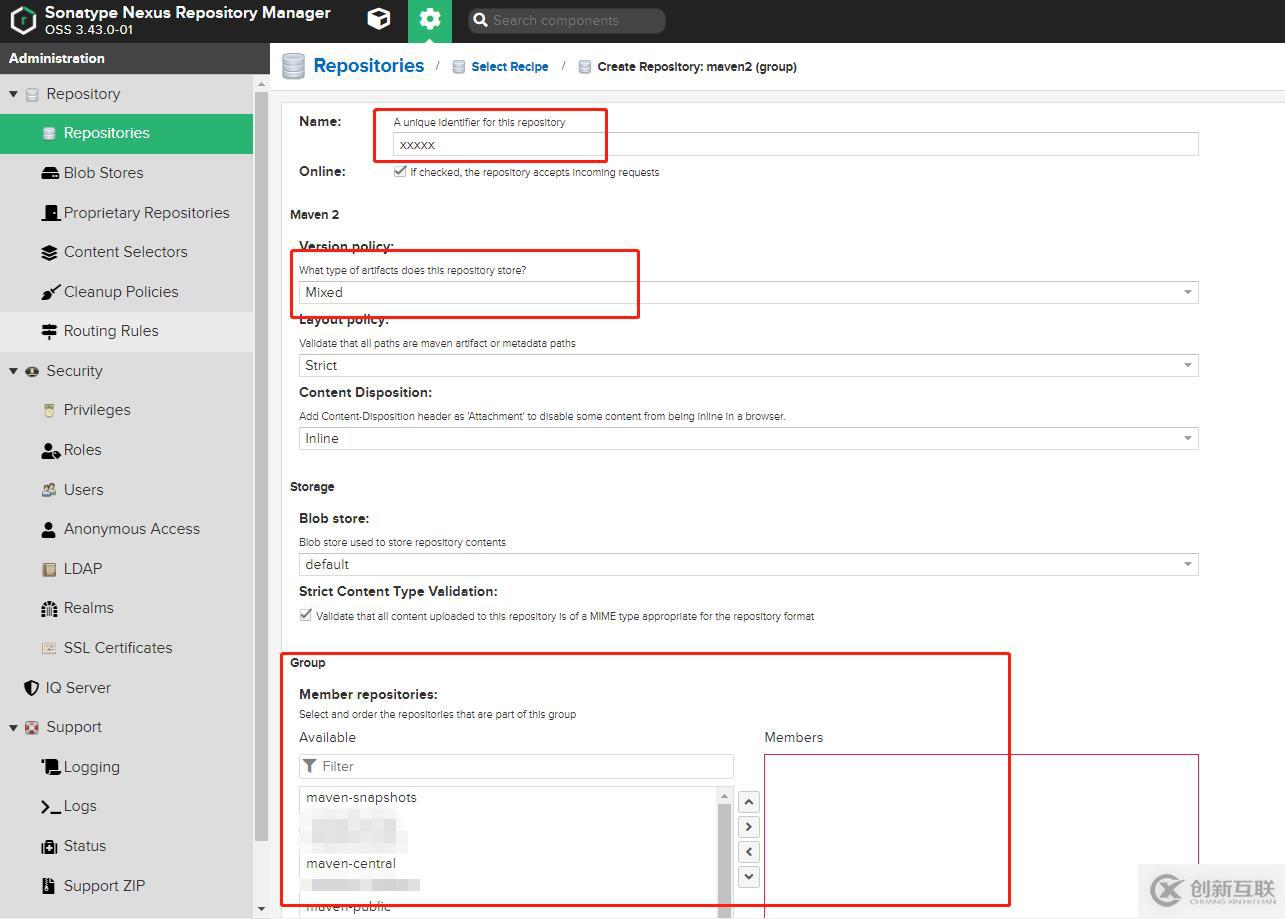Screen dimensions: 1285x919
Task: Open the Blob store dropdown showing default
Action: pyautogui.click(x=748, y=564)
